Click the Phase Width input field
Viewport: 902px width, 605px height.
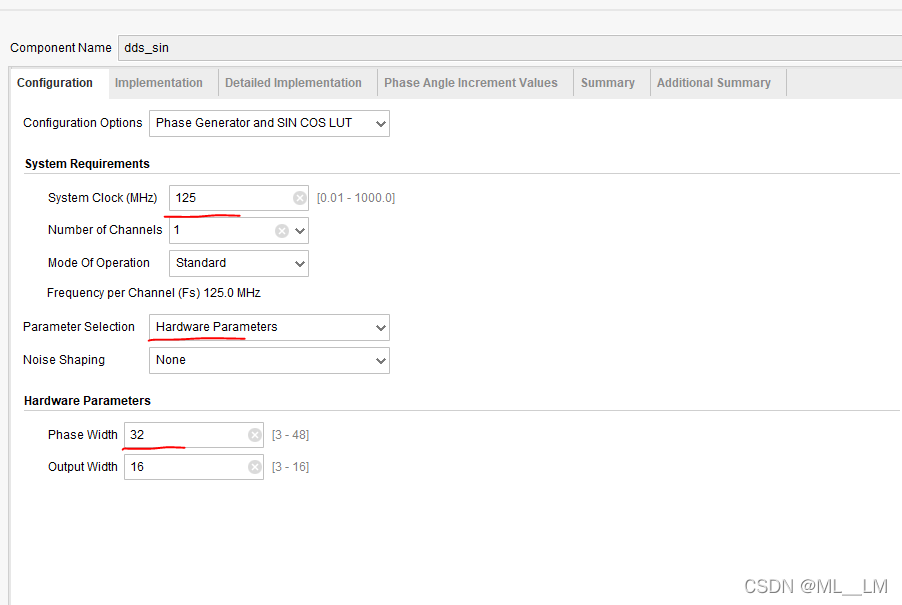click(x=194, y=435)
